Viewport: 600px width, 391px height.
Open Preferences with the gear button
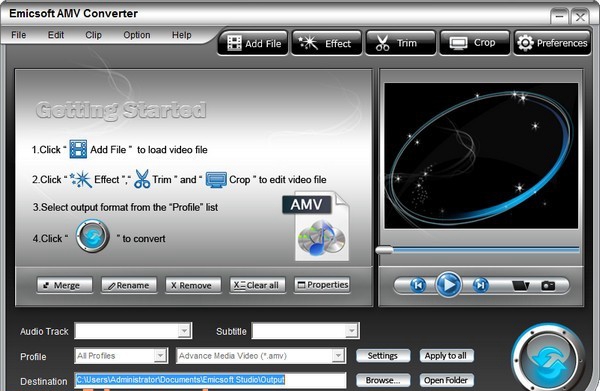(x=552, y=43)
